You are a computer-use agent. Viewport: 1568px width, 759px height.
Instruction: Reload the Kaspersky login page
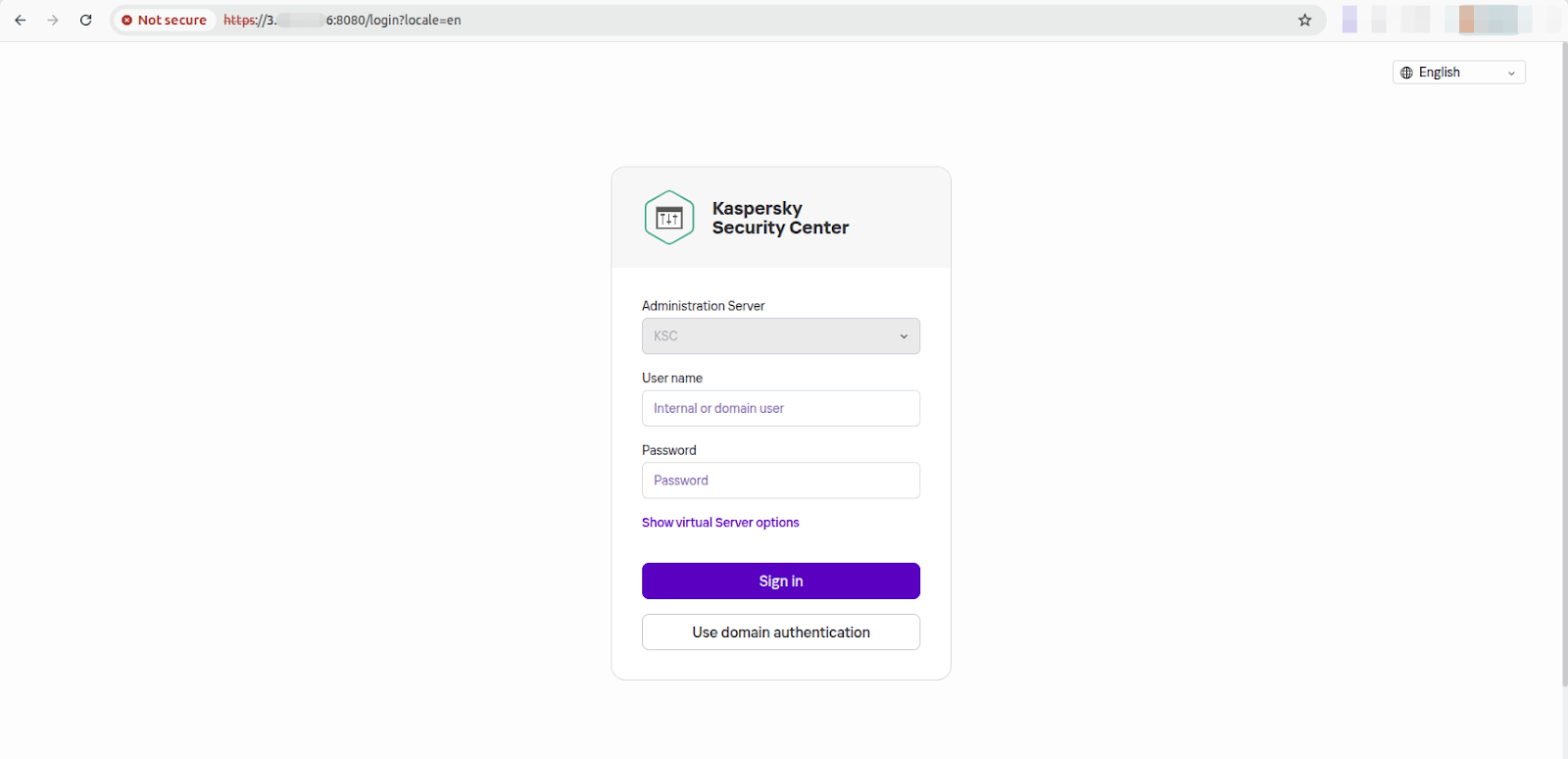86,20
